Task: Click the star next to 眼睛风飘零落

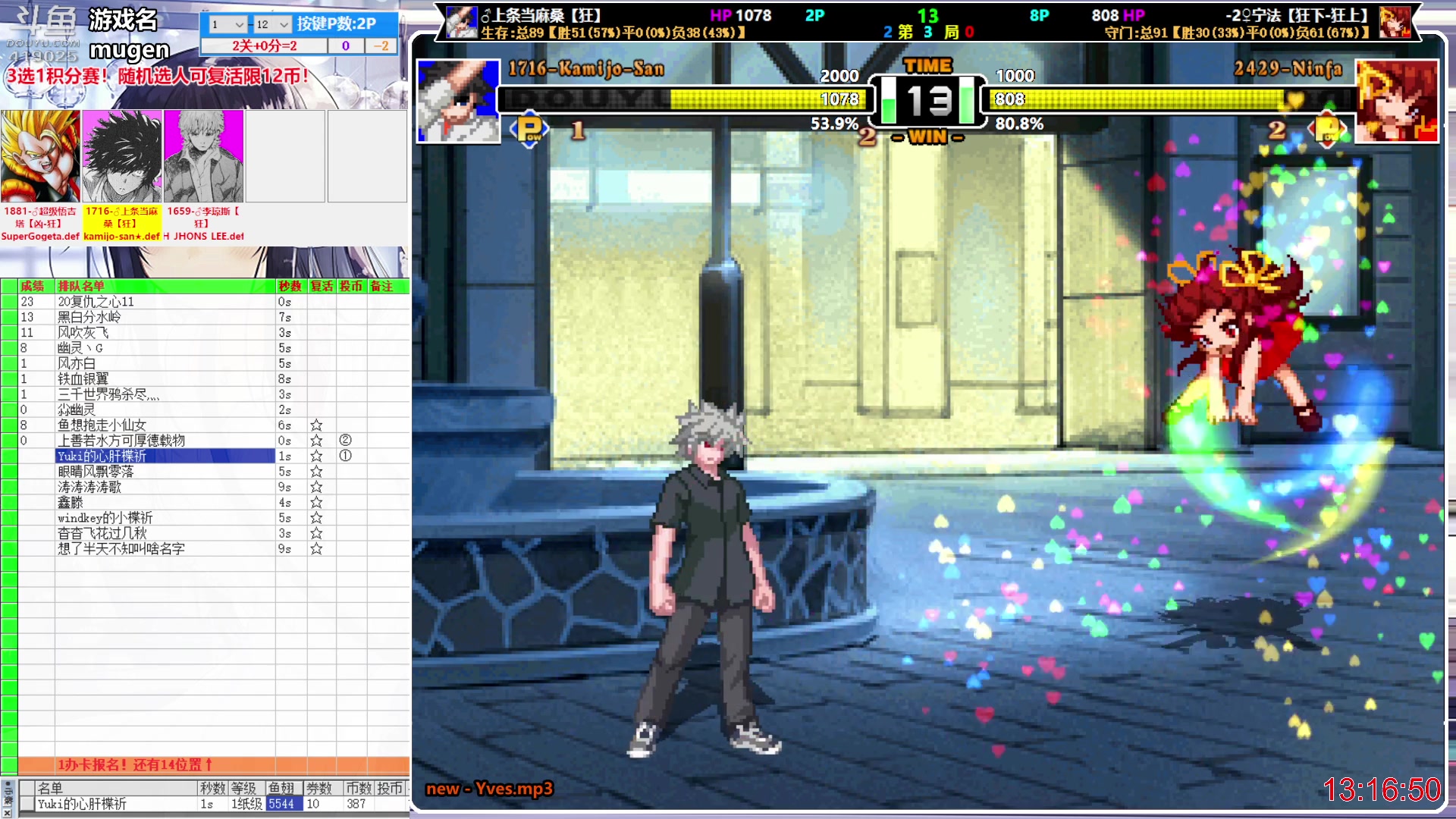Action: [x=316, y=472]
